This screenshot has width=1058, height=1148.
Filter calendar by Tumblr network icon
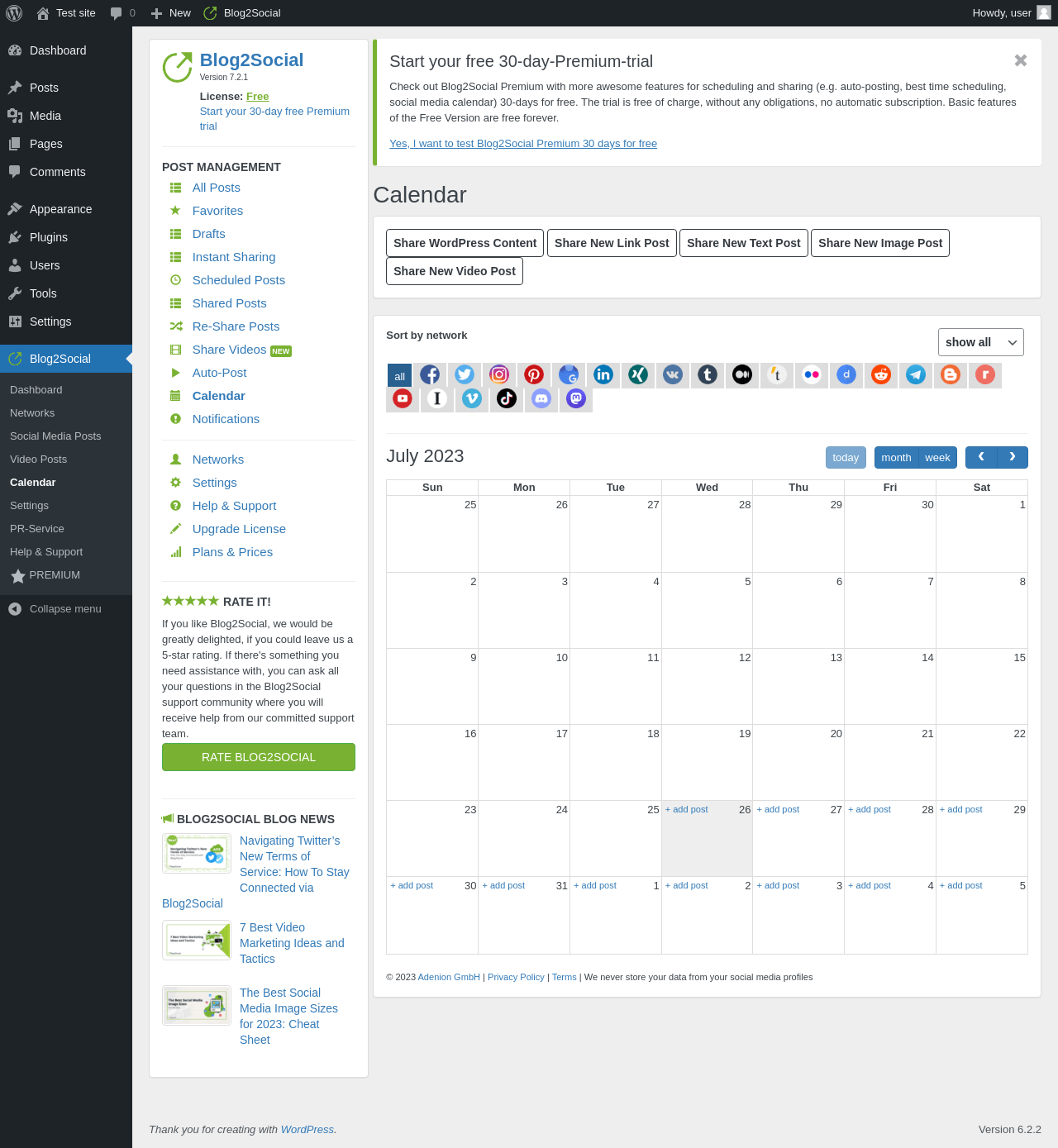click(708, 374)
